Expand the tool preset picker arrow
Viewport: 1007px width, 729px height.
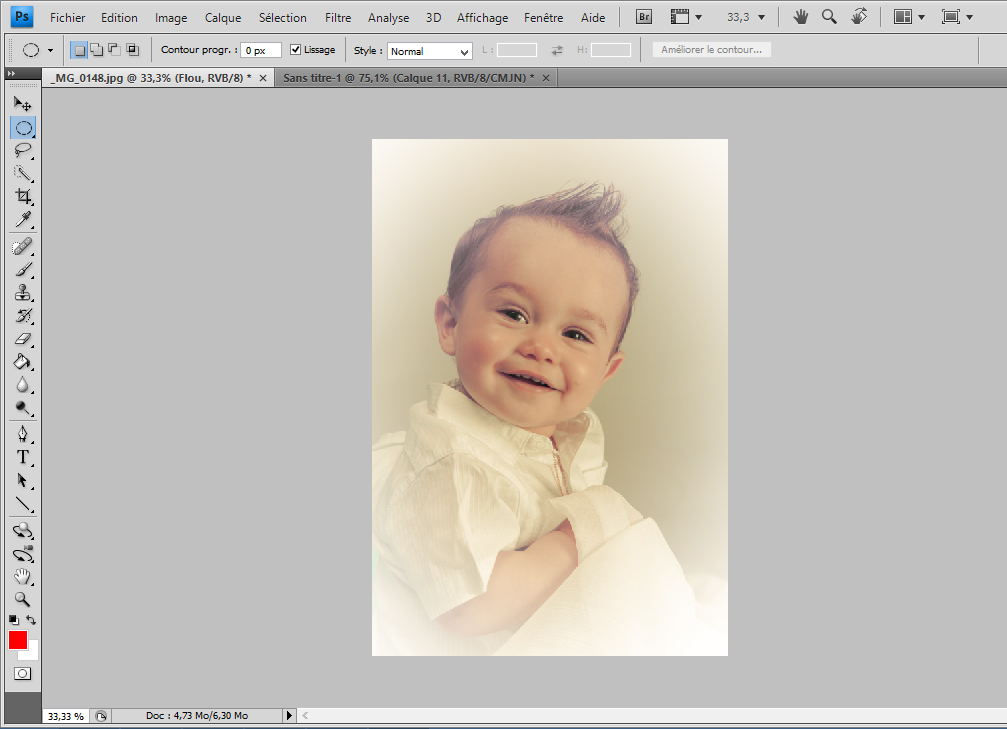[x=50, y=50]
